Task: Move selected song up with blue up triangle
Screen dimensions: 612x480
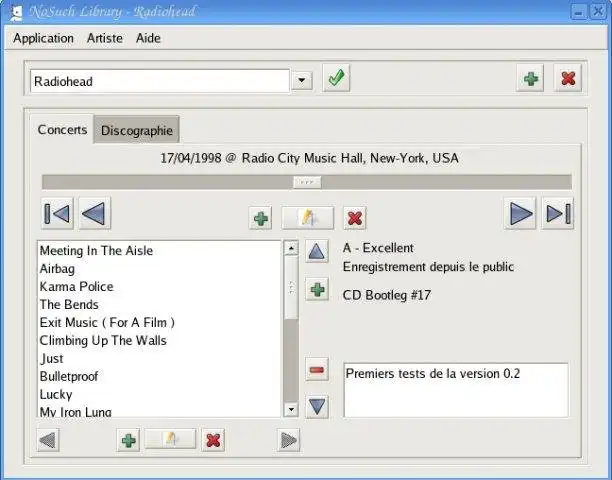Action: (x=317, y=251)
